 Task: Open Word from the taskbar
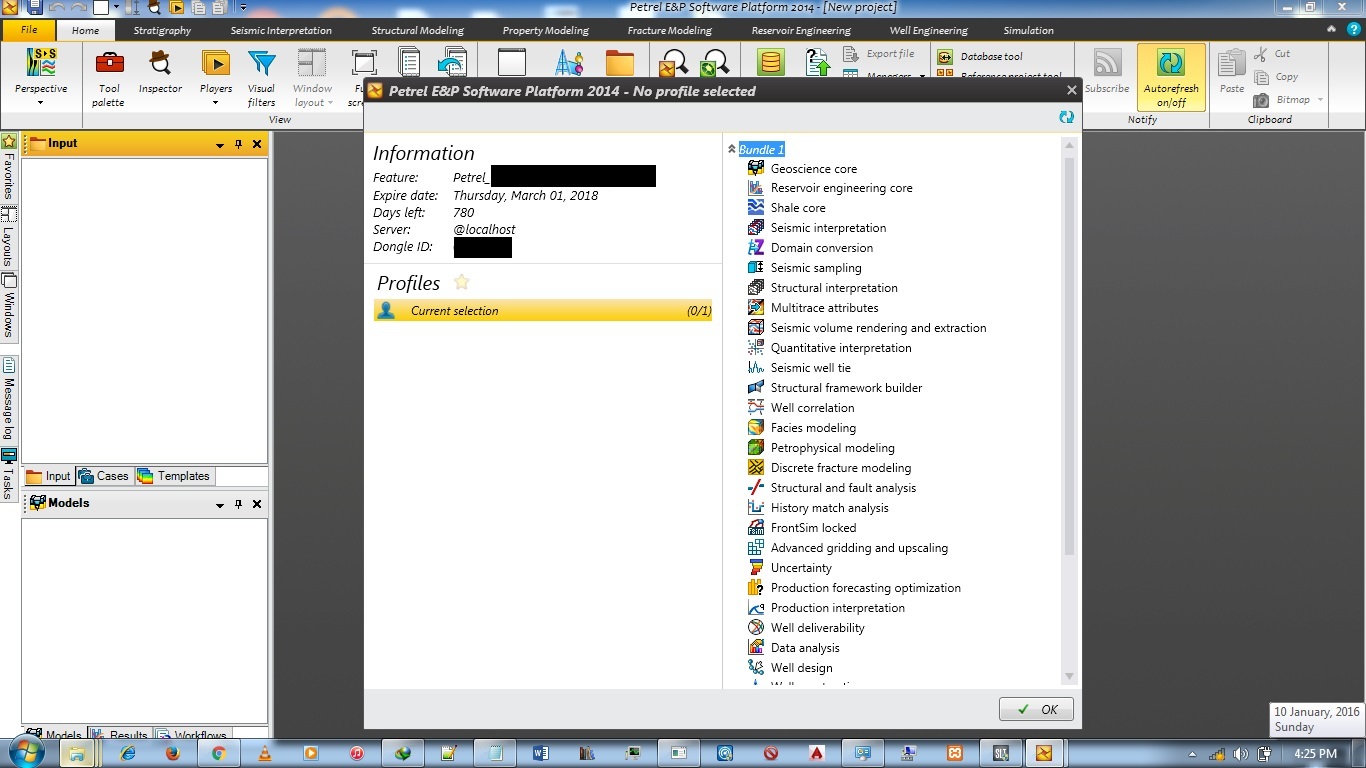tap(541, 753)
